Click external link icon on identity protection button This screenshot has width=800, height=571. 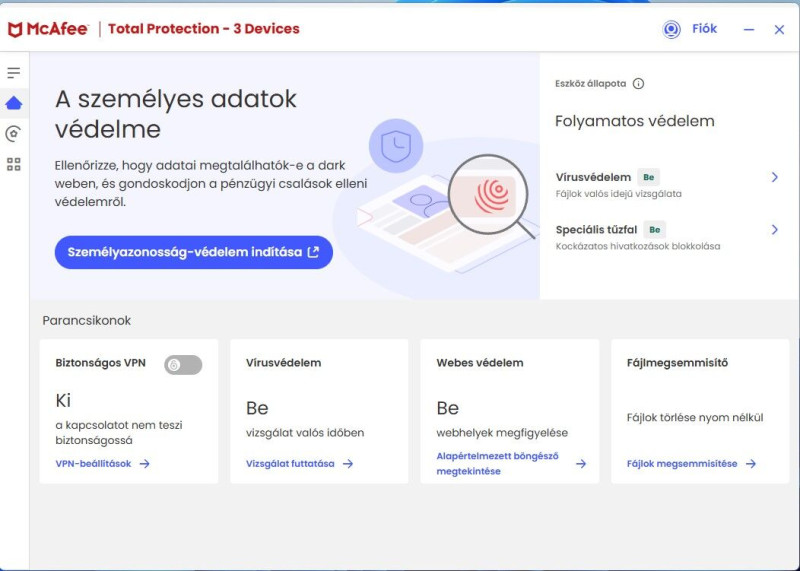(313, 252)
